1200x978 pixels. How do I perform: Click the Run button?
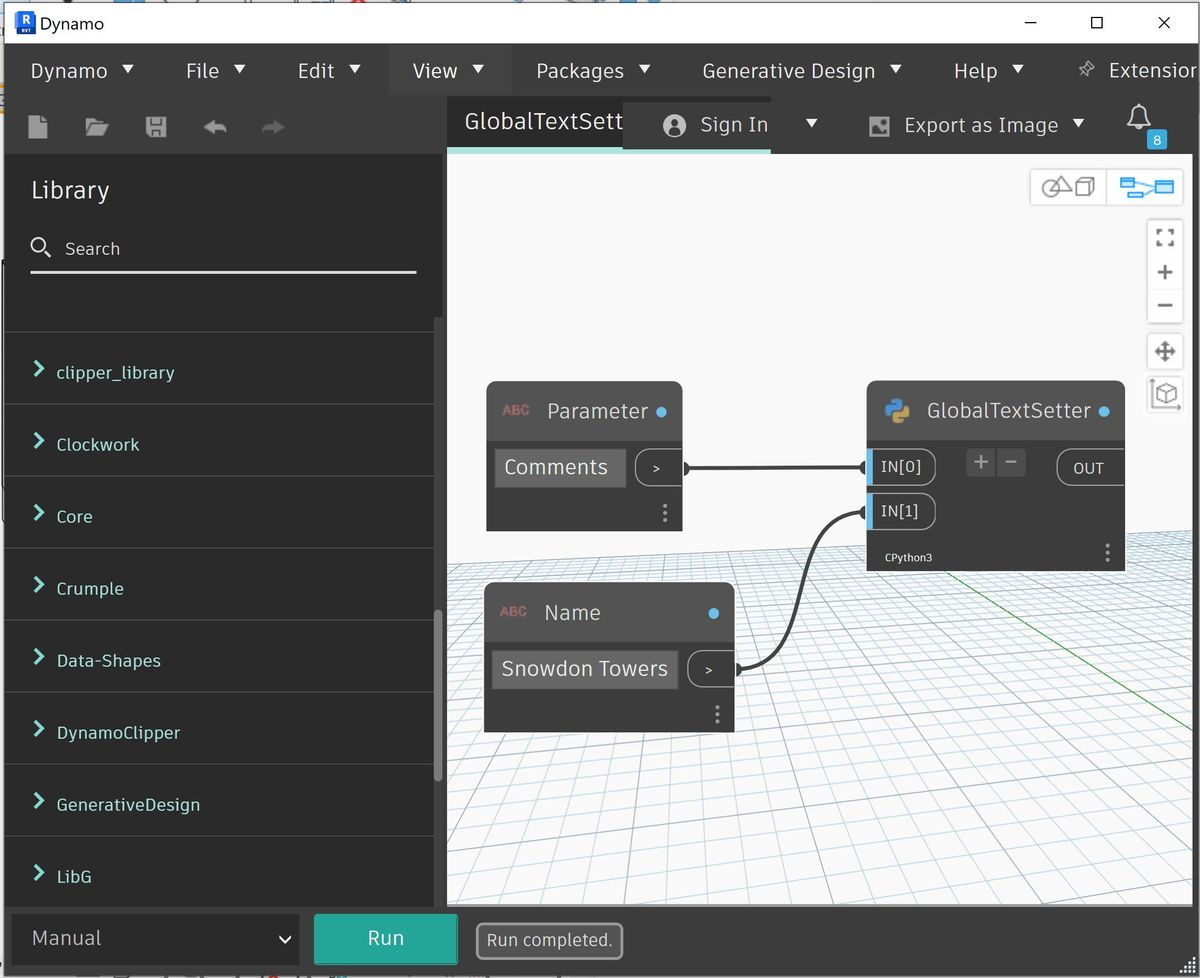pos(385,939)
